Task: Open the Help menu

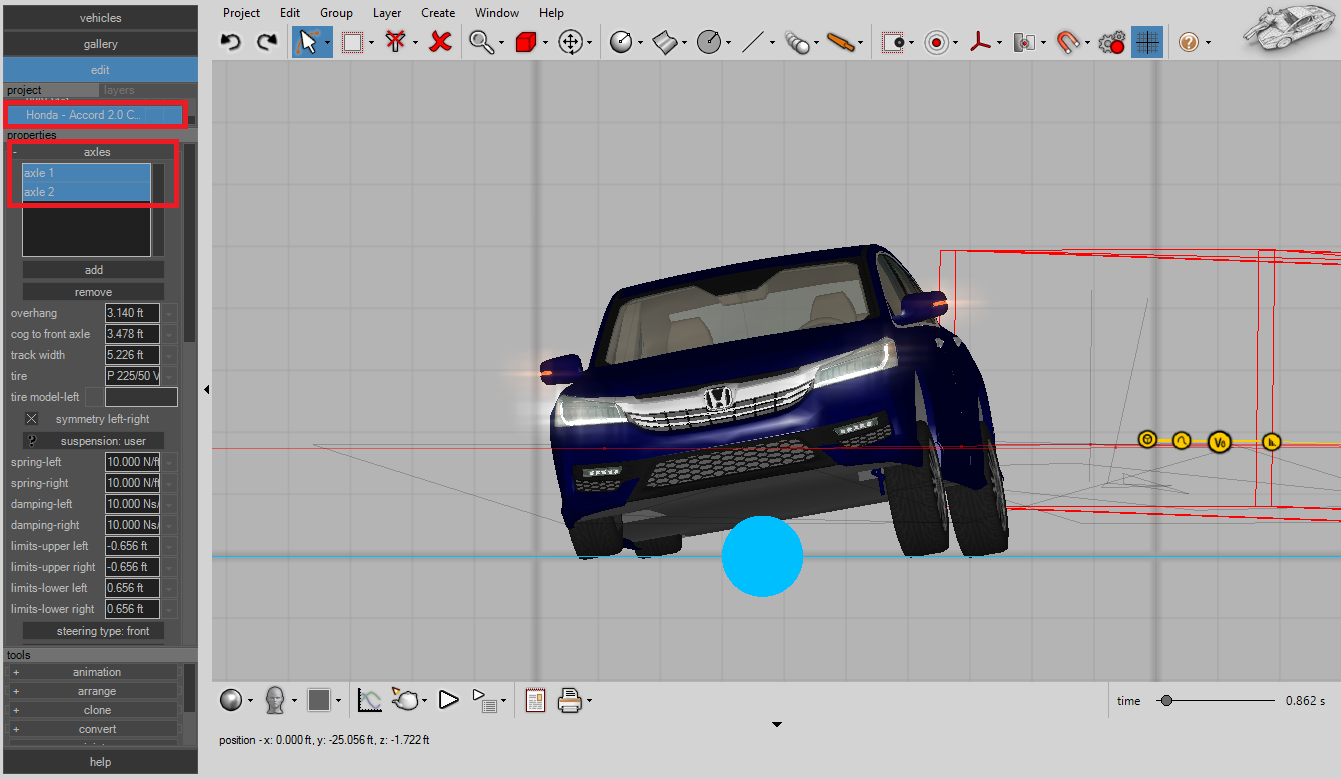Action: pos(551,13)
